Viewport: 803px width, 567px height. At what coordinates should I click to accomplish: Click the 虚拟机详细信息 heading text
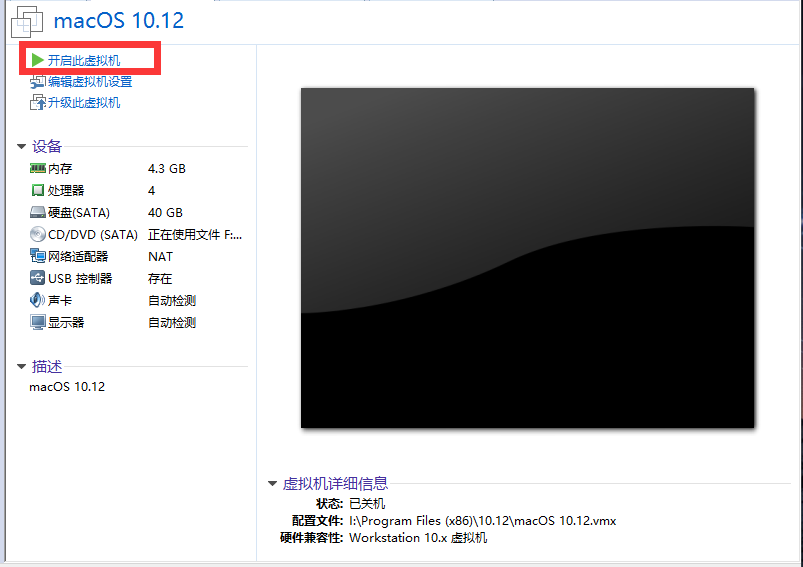point(335,484)
